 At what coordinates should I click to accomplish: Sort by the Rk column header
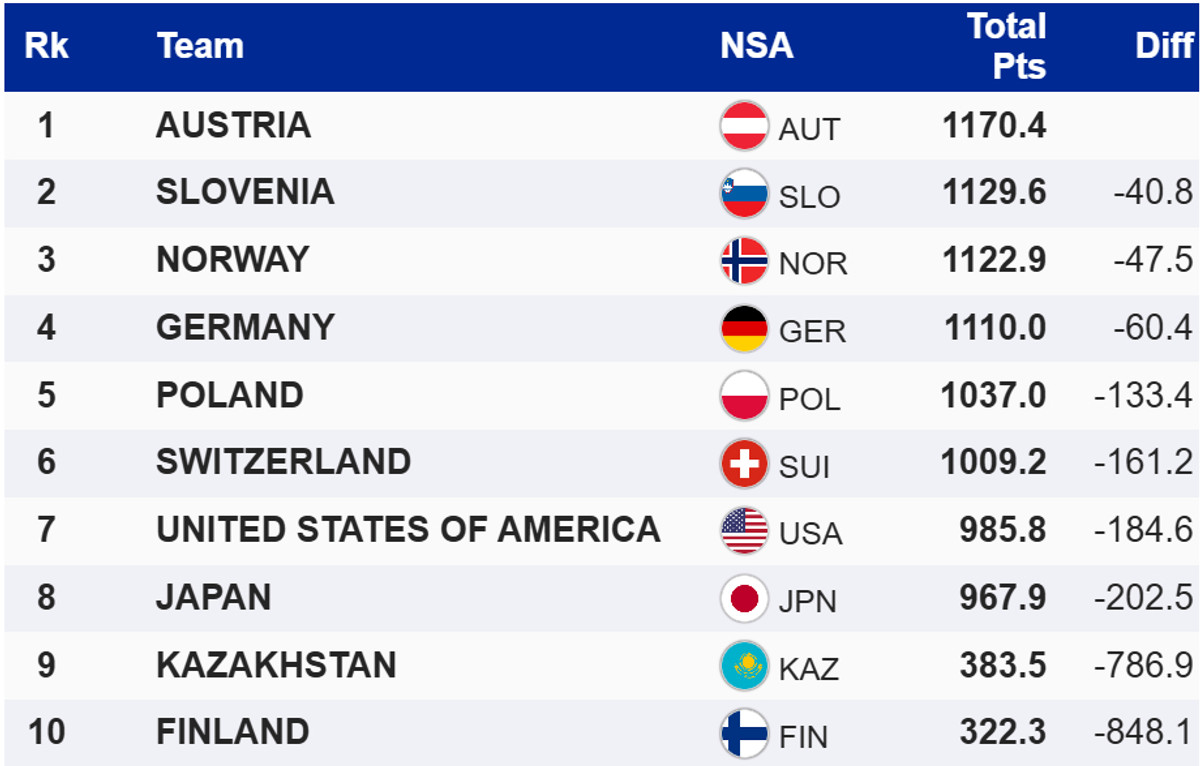[x=46, y=46]
